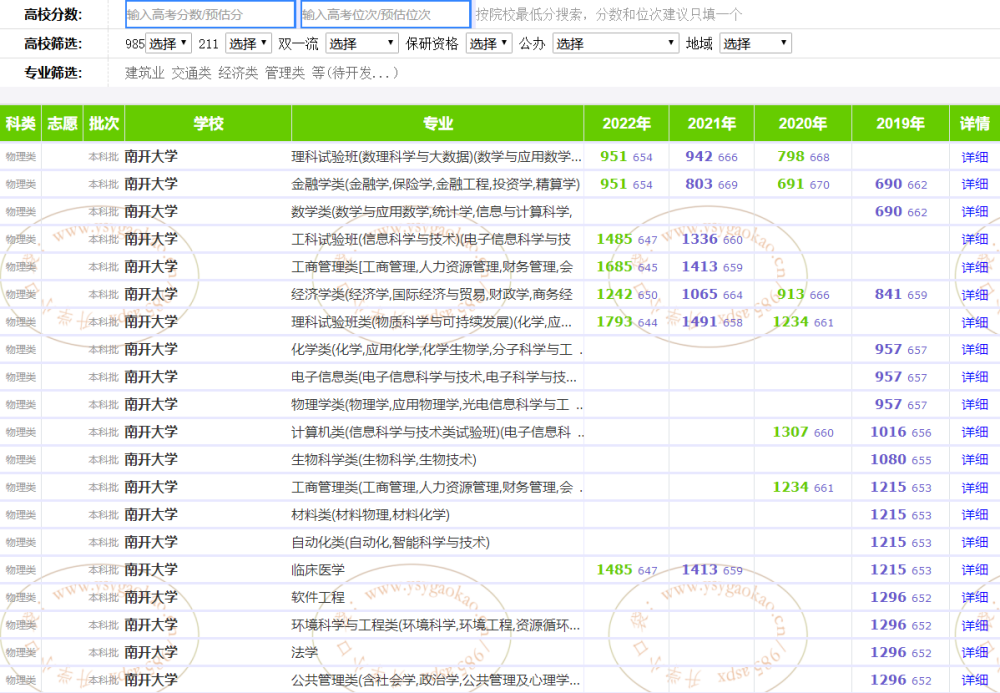Open 详细 for the 临床医学 row
Image resolution: width=1000 pixels, height=693 pixels.
(974, 569)
